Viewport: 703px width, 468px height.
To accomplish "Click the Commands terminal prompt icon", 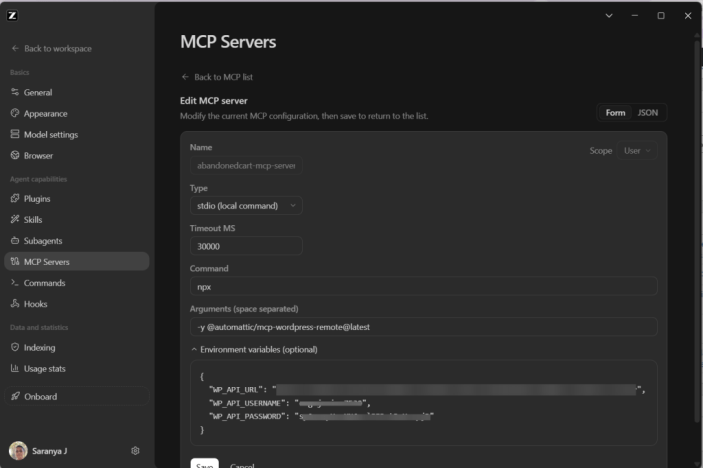I will pyautogui.click(x=15, y=282).
